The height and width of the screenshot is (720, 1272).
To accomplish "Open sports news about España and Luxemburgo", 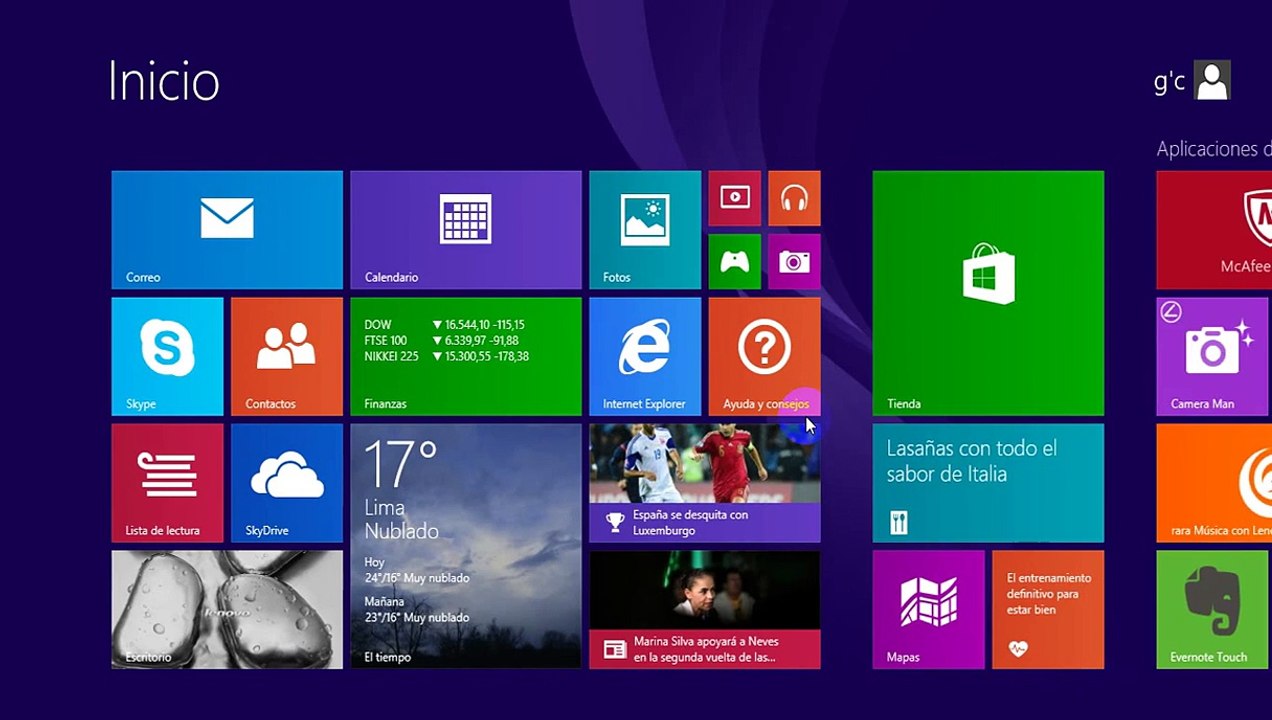I will tap(705, 483).
